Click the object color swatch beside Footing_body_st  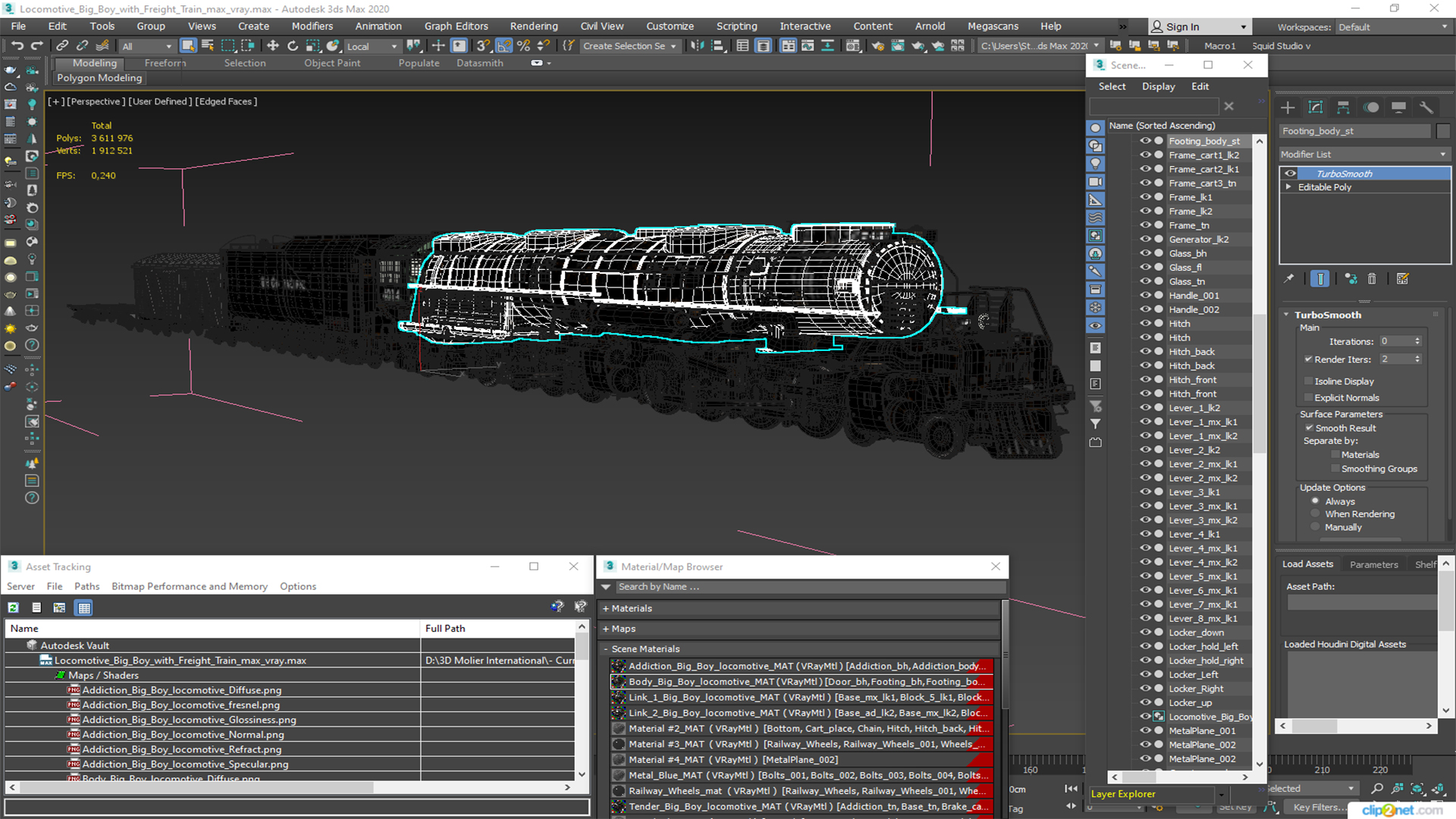pos(1442,131)
